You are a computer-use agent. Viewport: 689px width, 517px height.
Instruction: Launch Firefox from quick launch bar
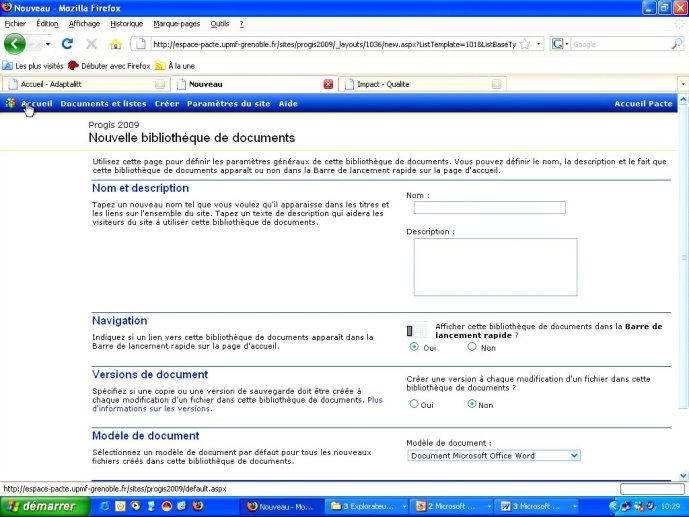[198, 506]
